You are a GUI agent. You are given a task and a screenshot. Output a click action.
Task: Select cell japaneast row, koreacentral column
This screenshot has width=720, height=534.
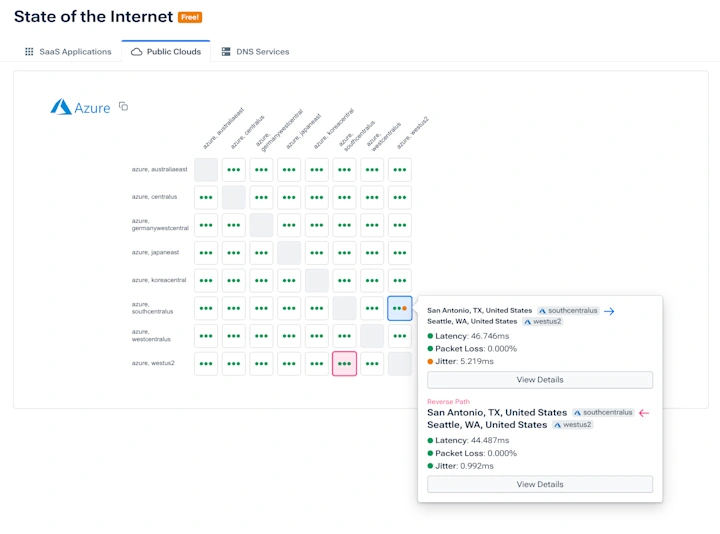pos(317,253)
